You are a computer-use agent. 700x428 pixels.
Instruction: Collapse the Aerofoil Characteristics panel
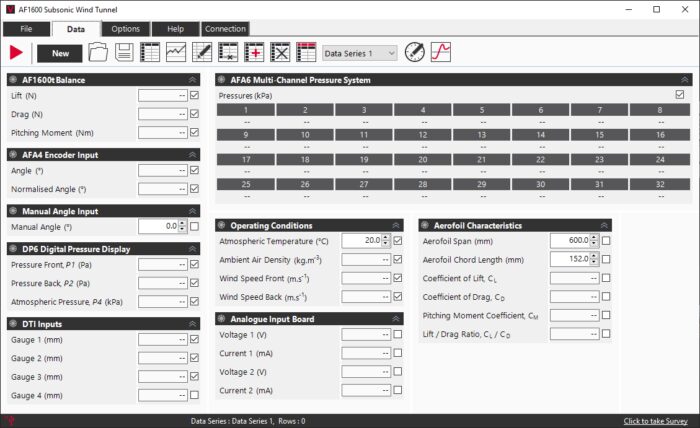coord(604,225)
